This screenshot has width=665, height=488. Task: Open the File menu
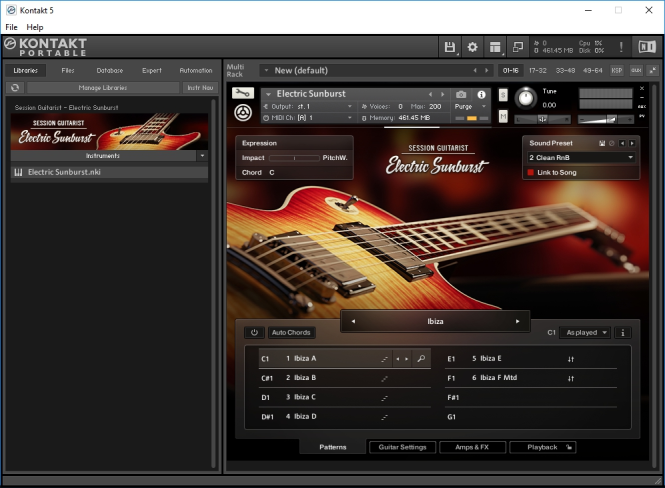point(11,27)
